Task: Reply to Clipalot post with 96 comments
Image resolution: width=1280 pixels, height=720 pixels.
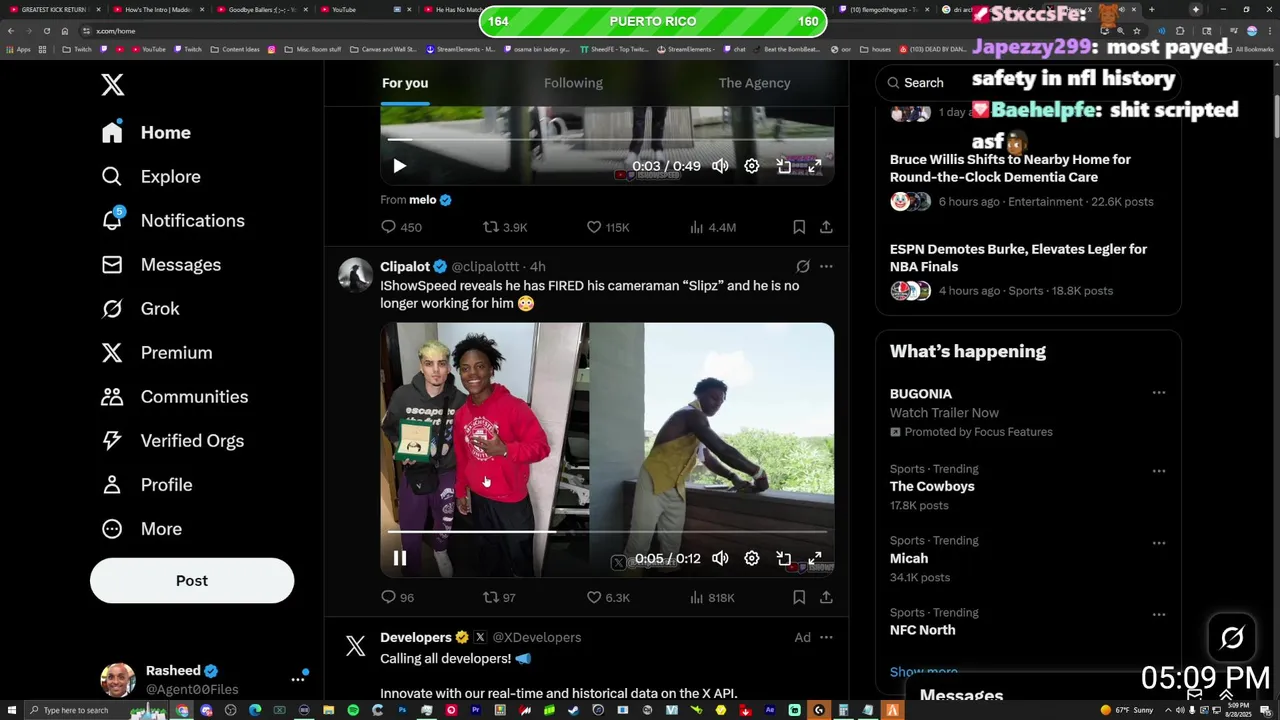Action: click(397, 597)
